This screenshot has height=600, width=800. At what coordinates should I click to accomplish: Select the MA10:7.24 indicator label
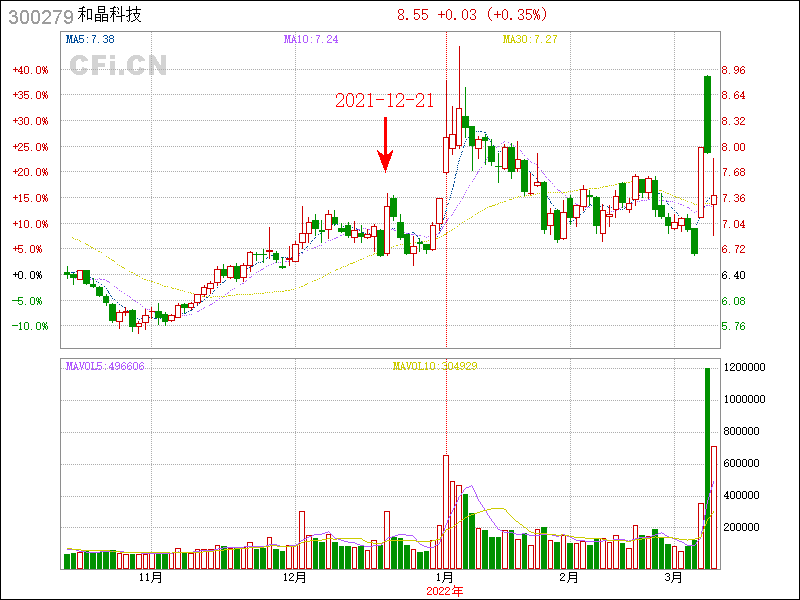[311, 39]
